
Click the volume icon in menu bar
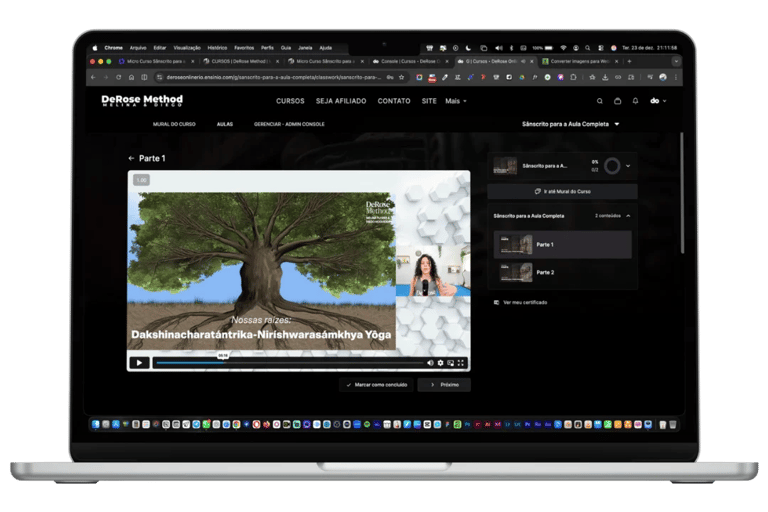(499, 48)
